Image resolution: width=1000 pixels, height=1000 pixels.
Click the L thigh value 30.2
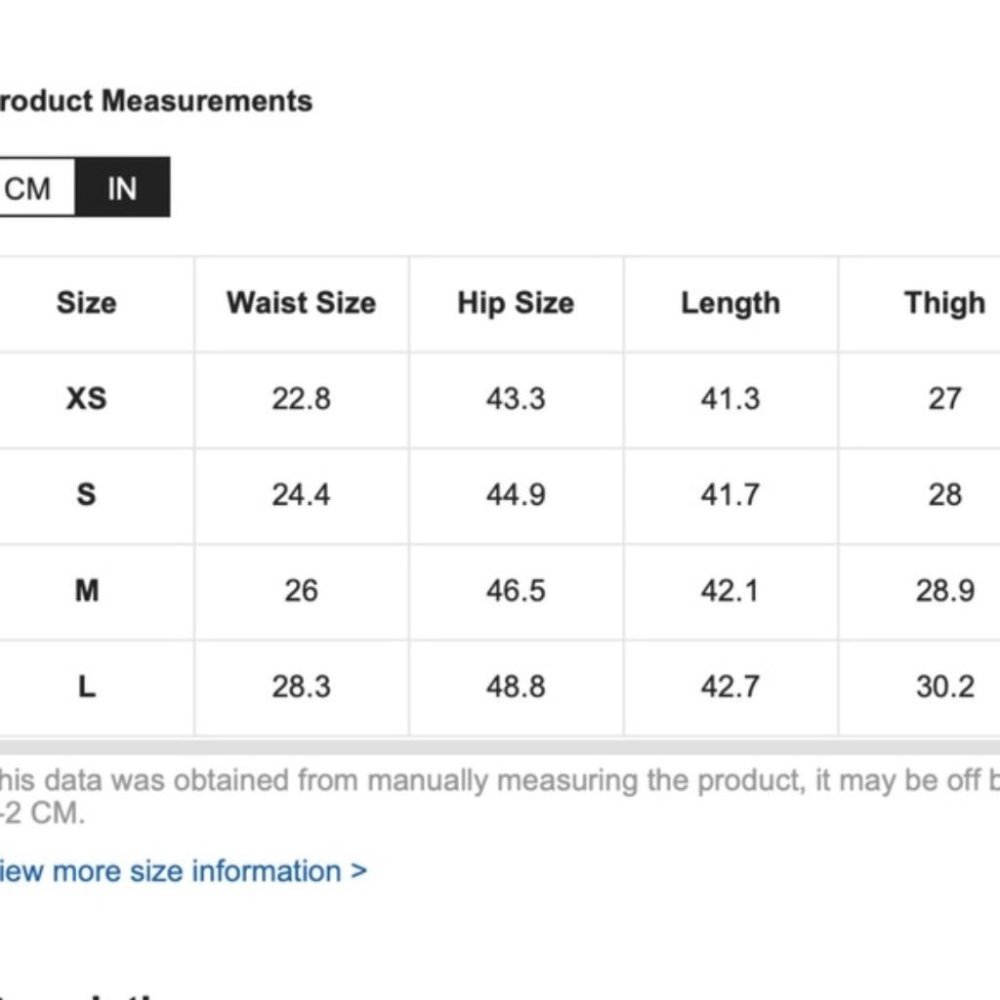tap(944, 687)
